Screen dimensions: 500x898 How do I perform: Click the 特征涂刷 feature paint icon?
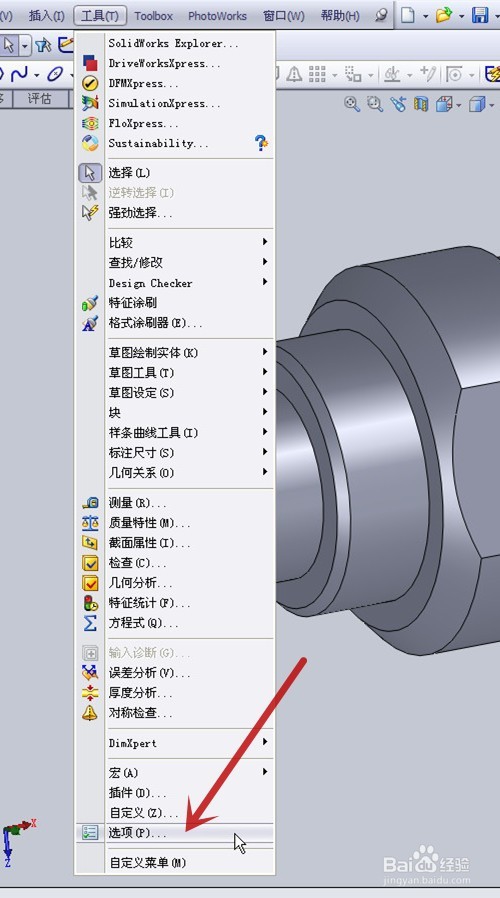90,303
